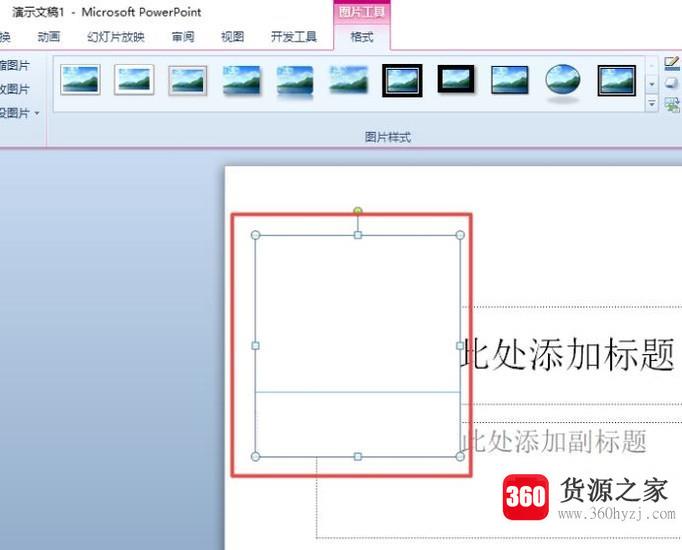Screen dimensions: 682x550
Task: Apply the Drop Shadow Rectangle picture style
Action: pyautogui.click(x=241, y=80)
